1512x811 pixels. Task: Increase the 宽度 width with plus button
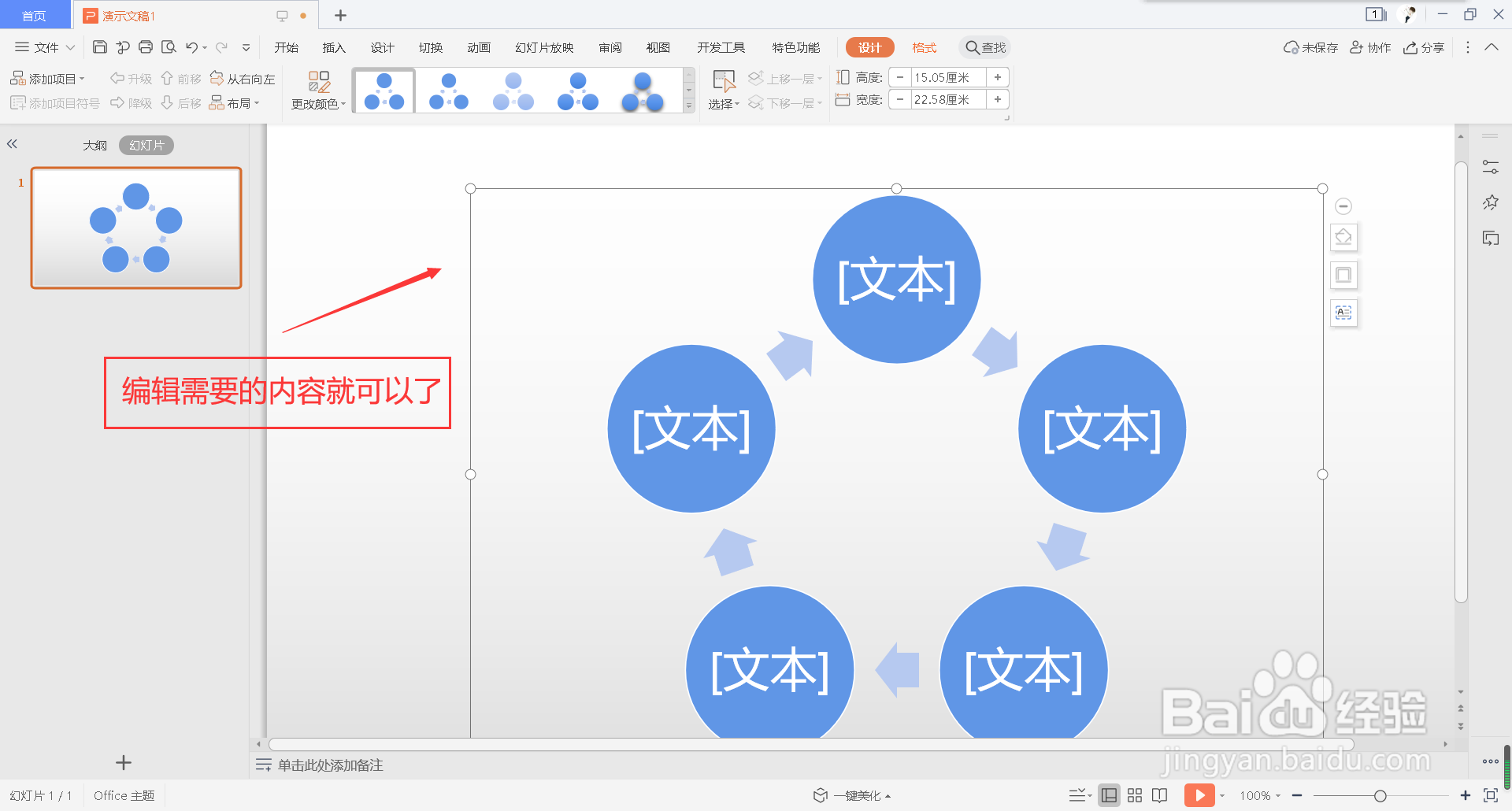tap(998, 99)
